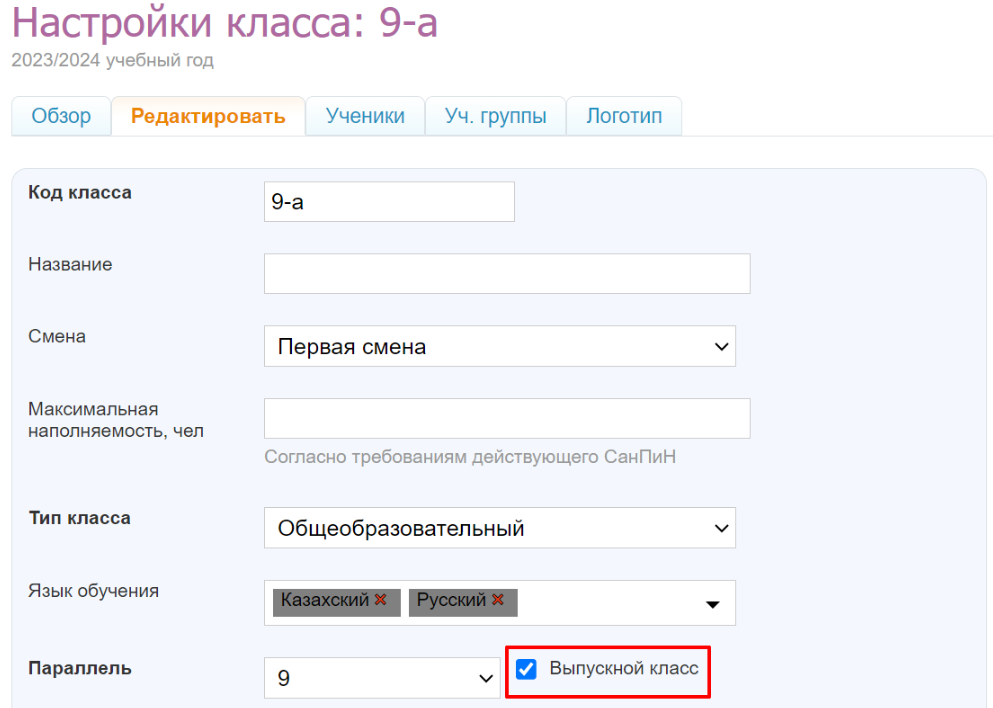Select the Редактировать tab
993x708 pixels.
[208, 116]
